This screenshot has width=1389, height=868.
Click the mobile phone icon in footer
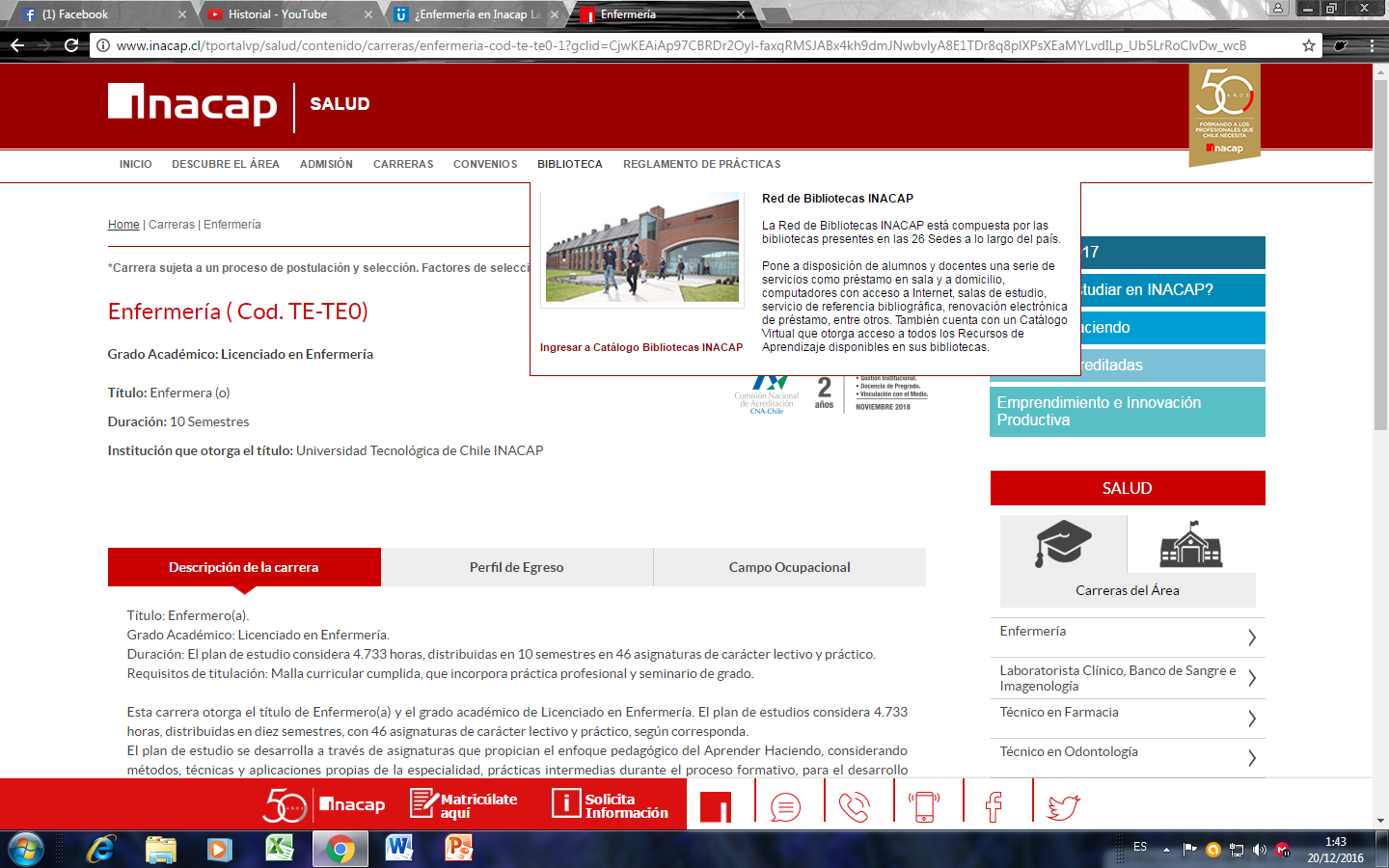point(924,806)
